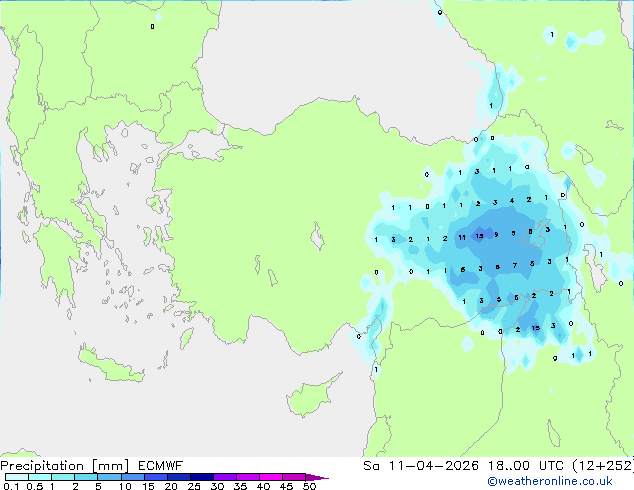
Task: Pick the 35–40 mm legend color box
Action: click(247, 477)
